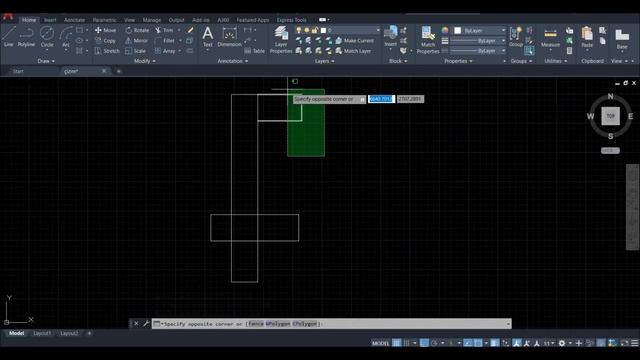This screenshot has width=640, height=360.
Task: Click the TOP face of ViewCube
Action: tap(610, 116)
